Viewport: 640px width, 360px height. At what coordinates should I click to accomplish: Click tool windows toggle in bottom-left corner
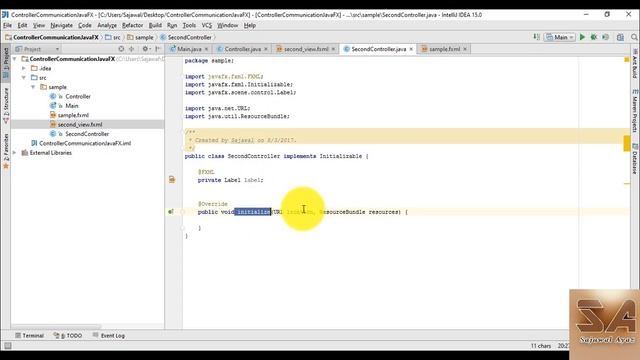coord(7,346)
